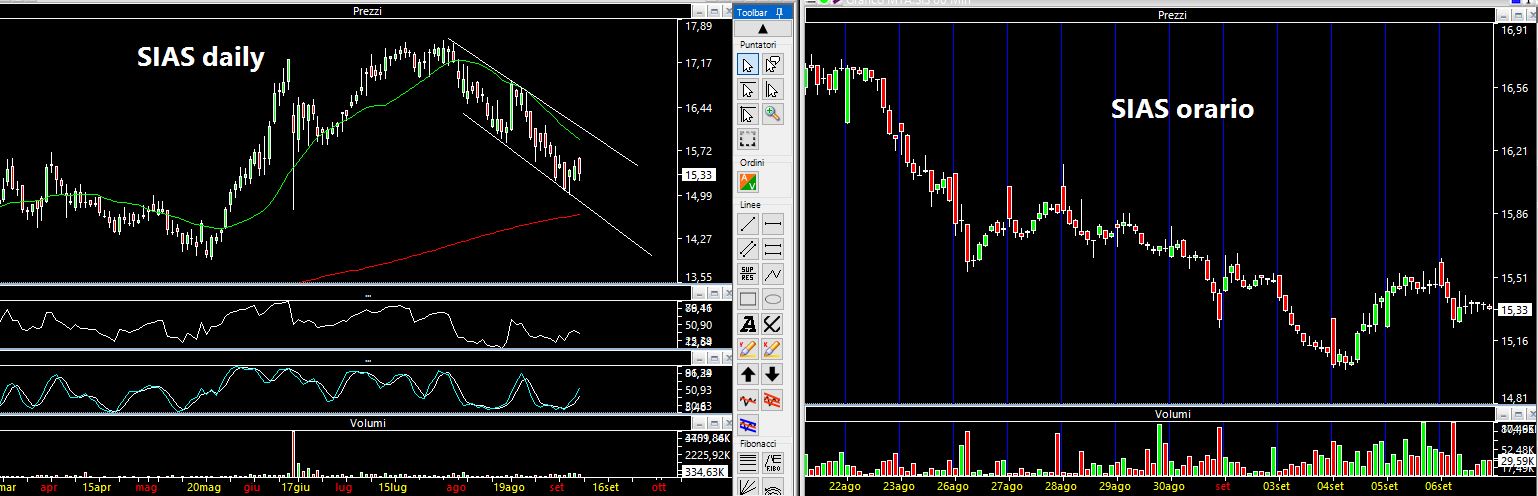Activate the zoom magnifier tool
This screenshot has height=496, width=1538.
pyautogui.click(x=772, y=114)
